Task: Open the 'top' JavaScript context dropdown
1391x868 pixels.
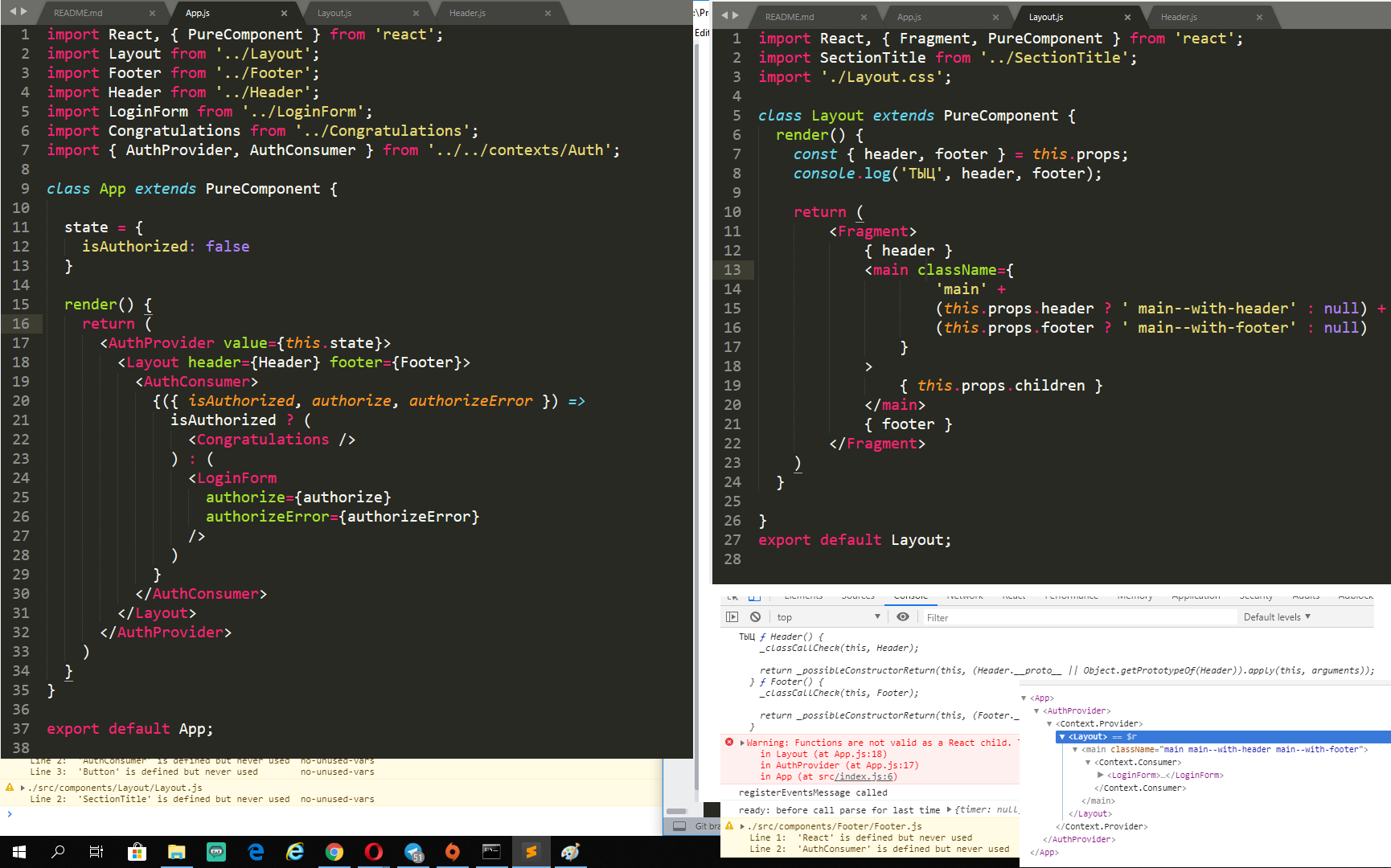Action: (828, 617)
